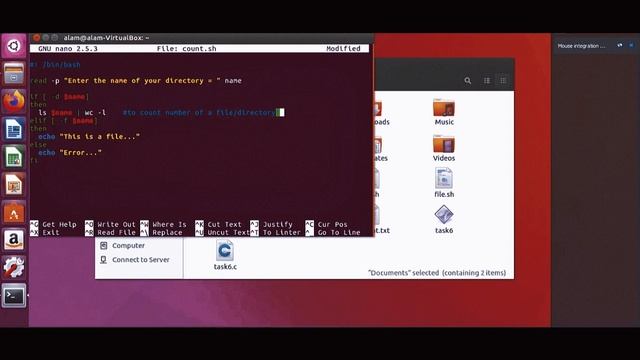Close the Mouse integration notification
The width and height of the screenshot is (640, 360).
[x=631, y=46]
